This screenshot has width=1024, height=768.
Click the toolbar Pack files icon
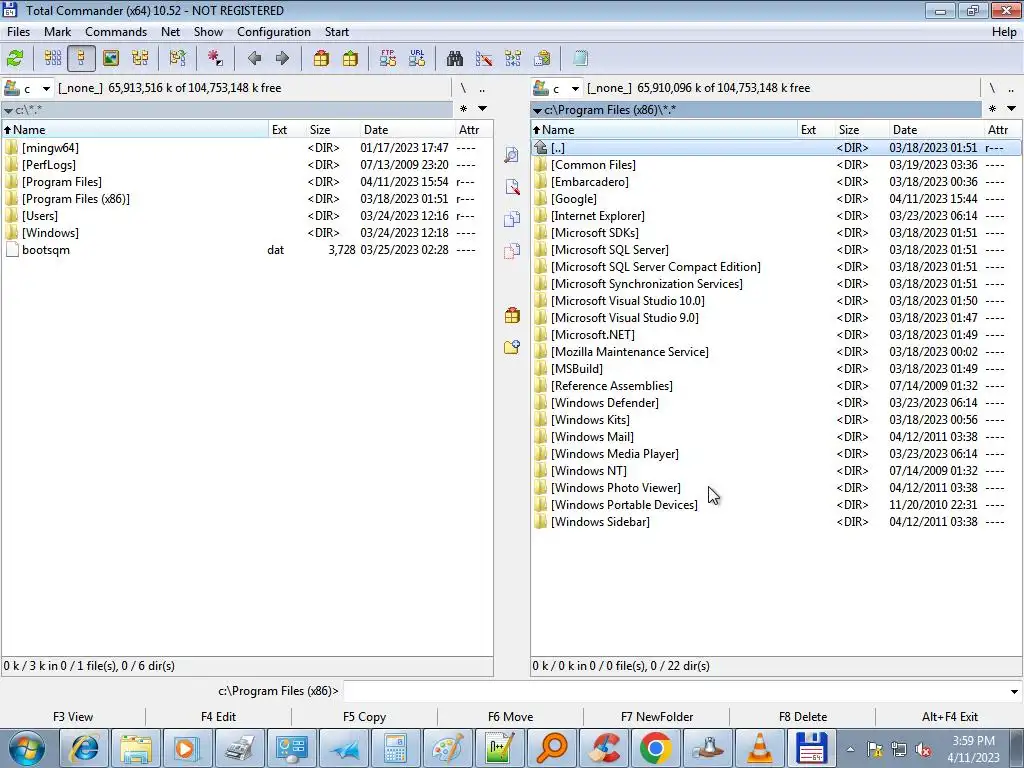[321, 59]
